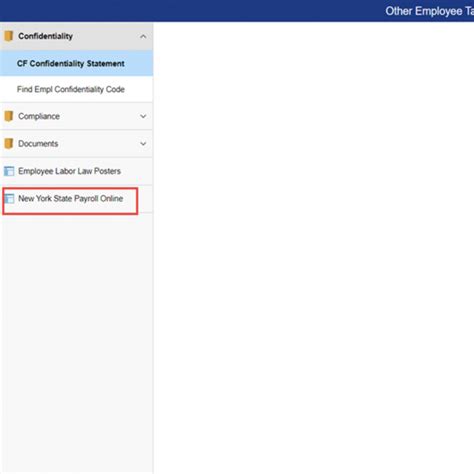Open Employee Labor Law Posters link
Screen dimensions: 474x474
69,171
